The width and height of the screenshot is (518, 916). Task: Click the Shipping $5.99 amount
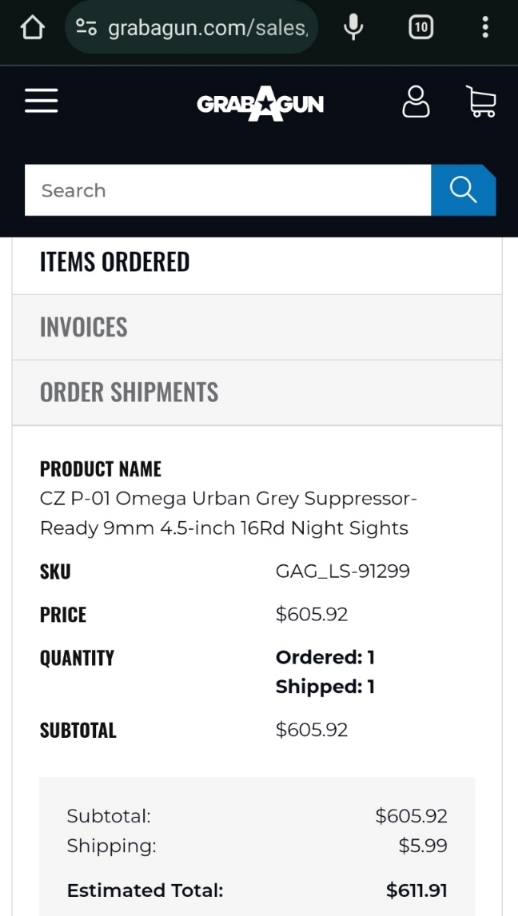click(423, 845)
